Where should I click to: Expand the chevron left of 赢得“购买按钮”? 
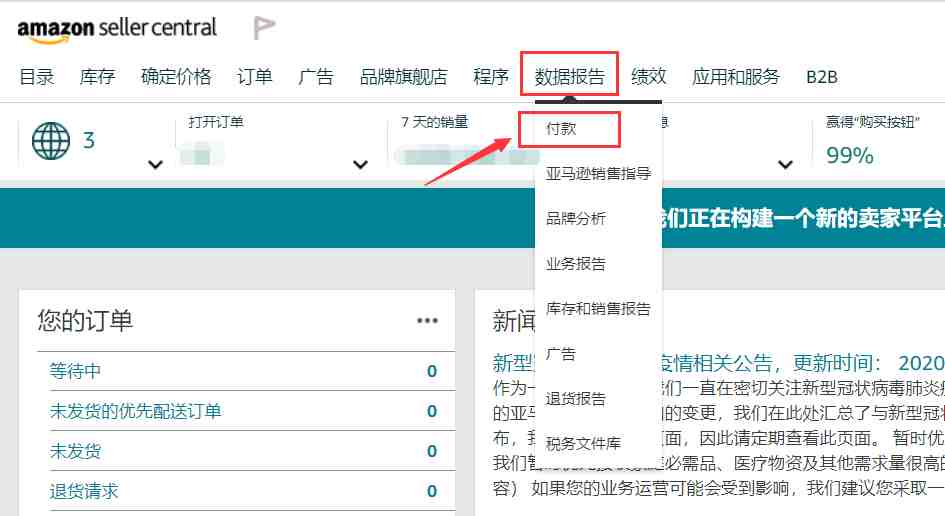click(785, 164)
